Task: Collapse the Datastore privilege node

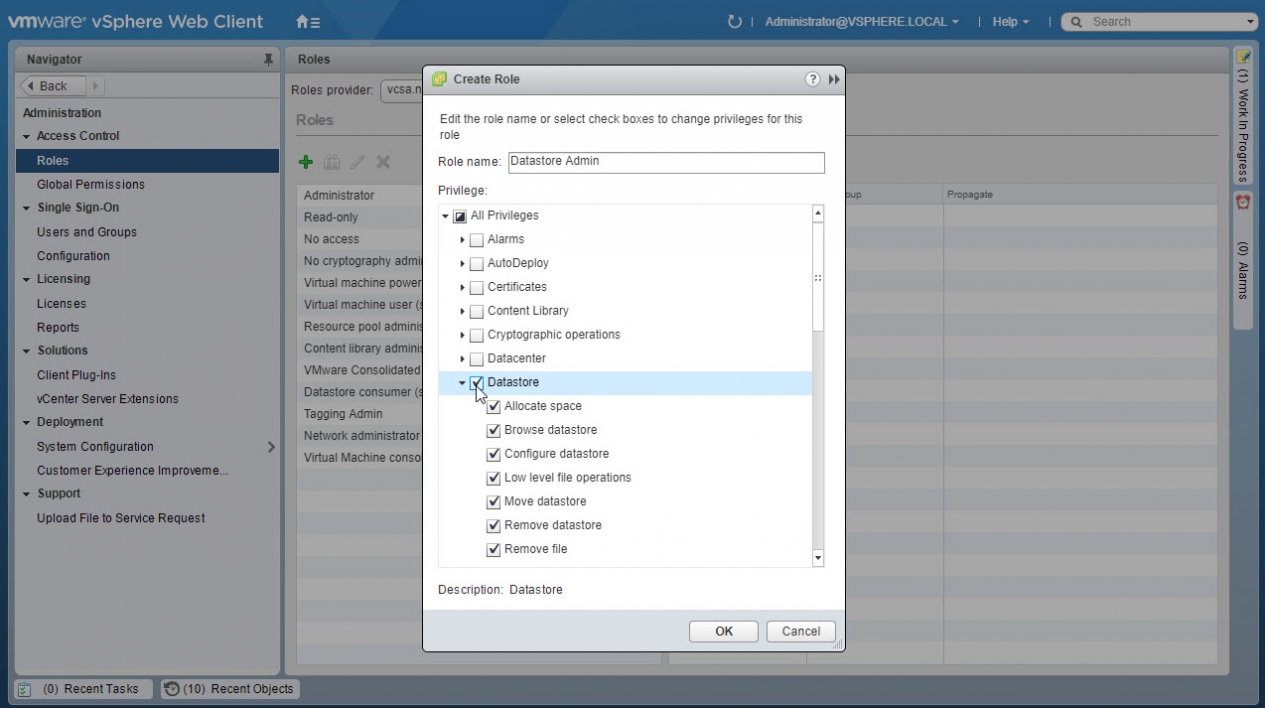Action: pyautogui.click(x=462, y=383)
